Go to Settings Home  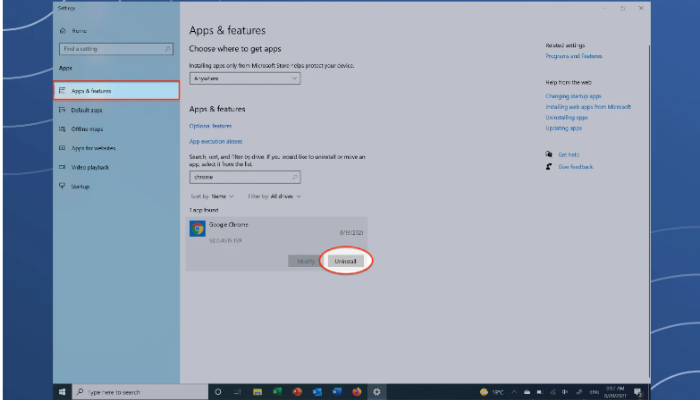click(79, 31)
